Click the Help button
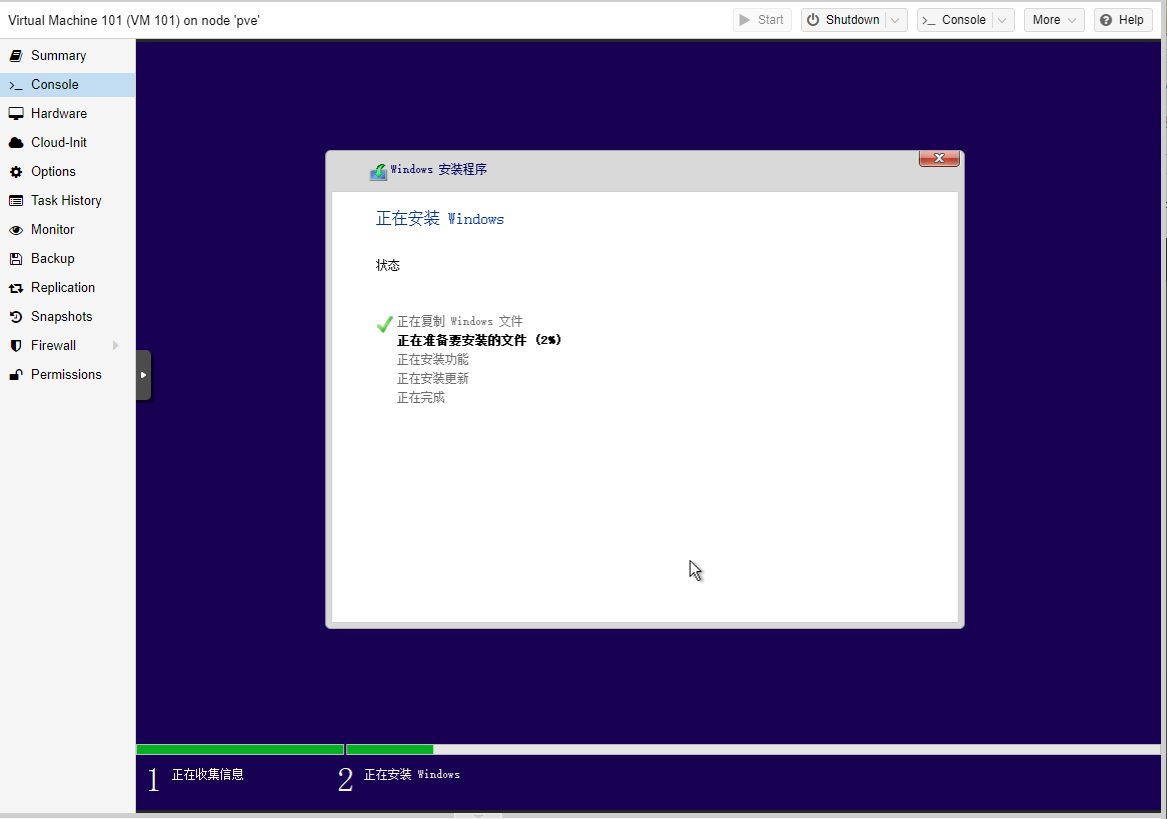The width and height of the screenshot is (1167, 819). tap(1122, 20)
